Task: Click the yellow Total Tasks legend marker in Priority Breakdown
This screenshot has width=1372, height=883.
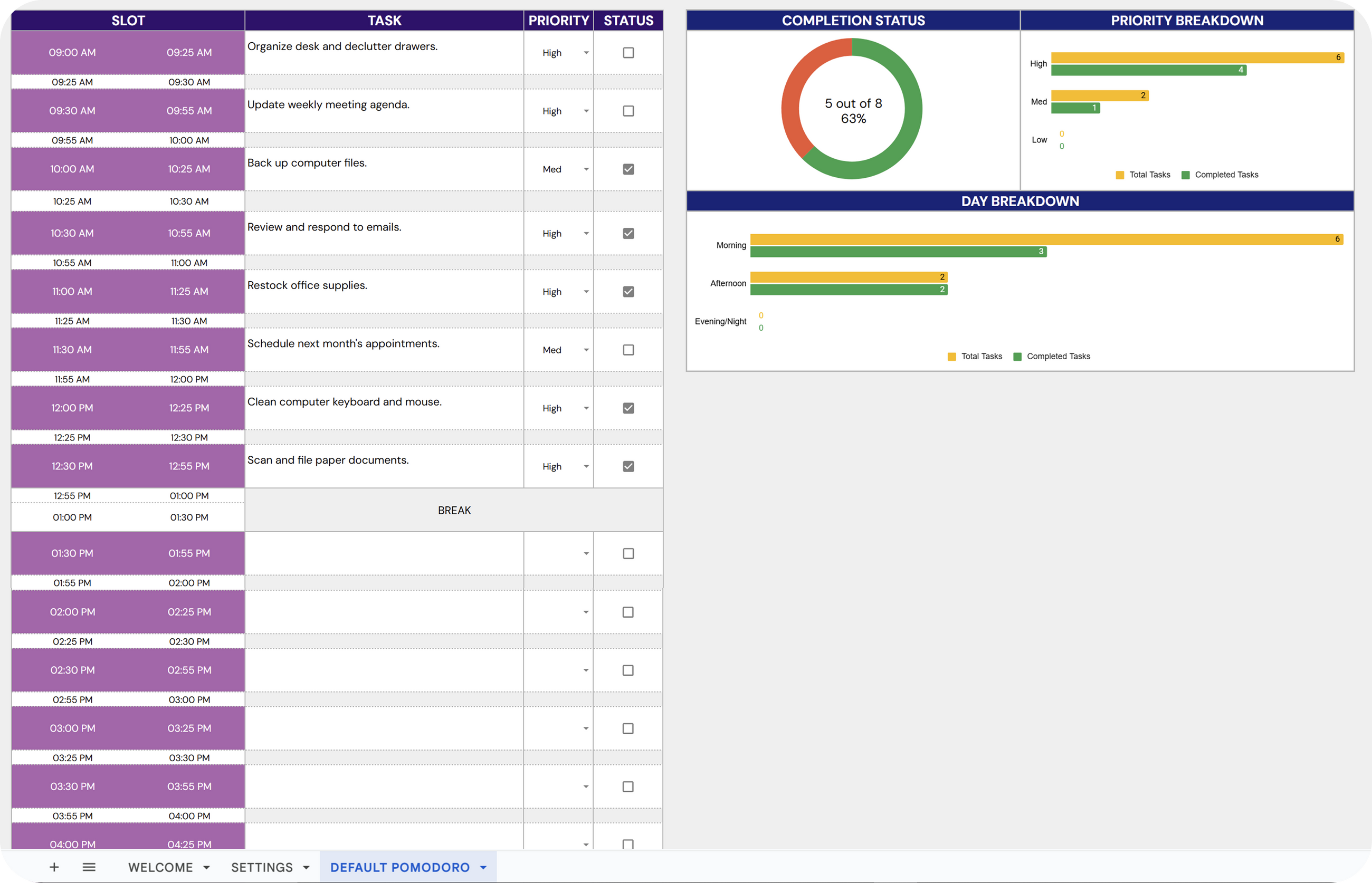Action: (x=1120, y=175)
